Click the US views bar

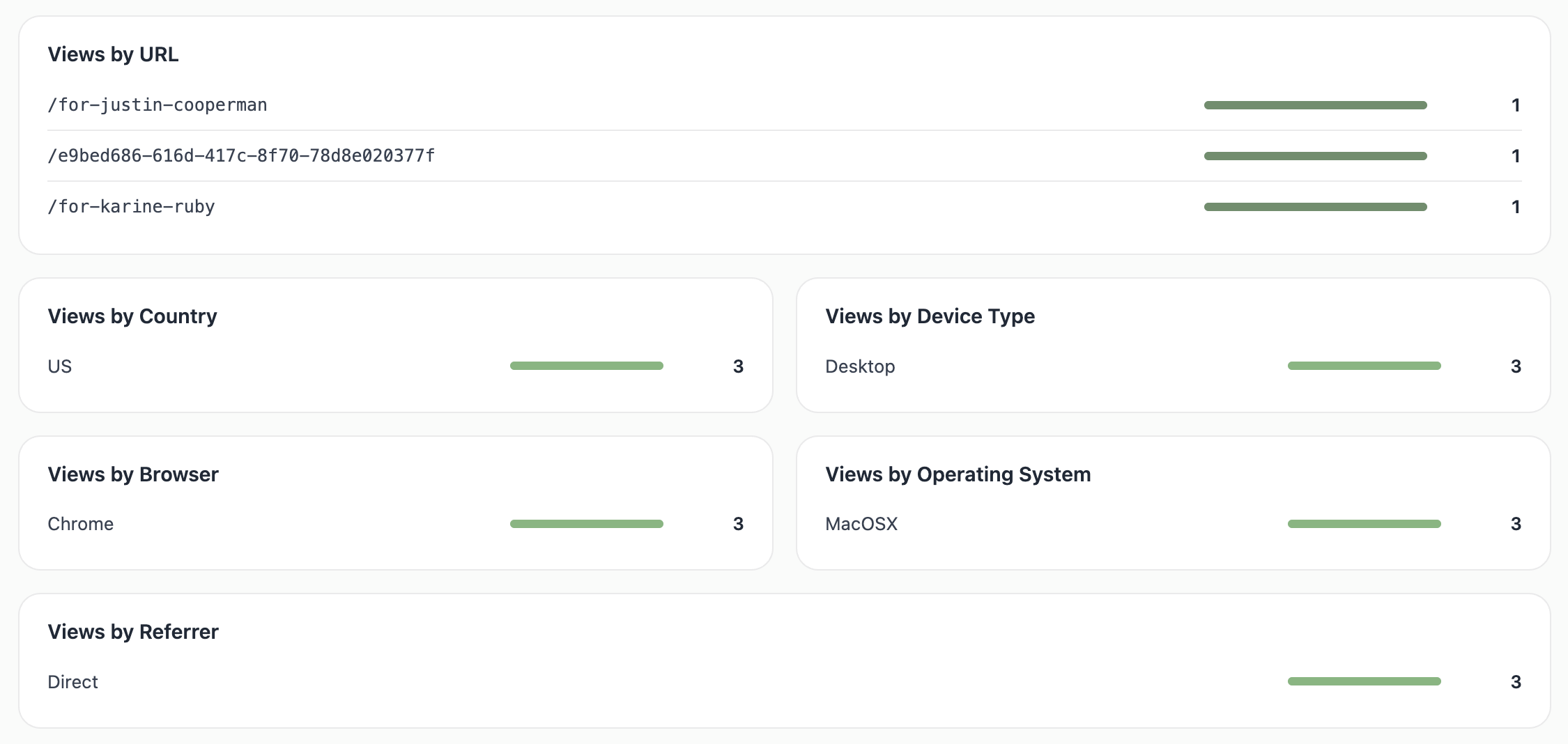tap(586, 366)
